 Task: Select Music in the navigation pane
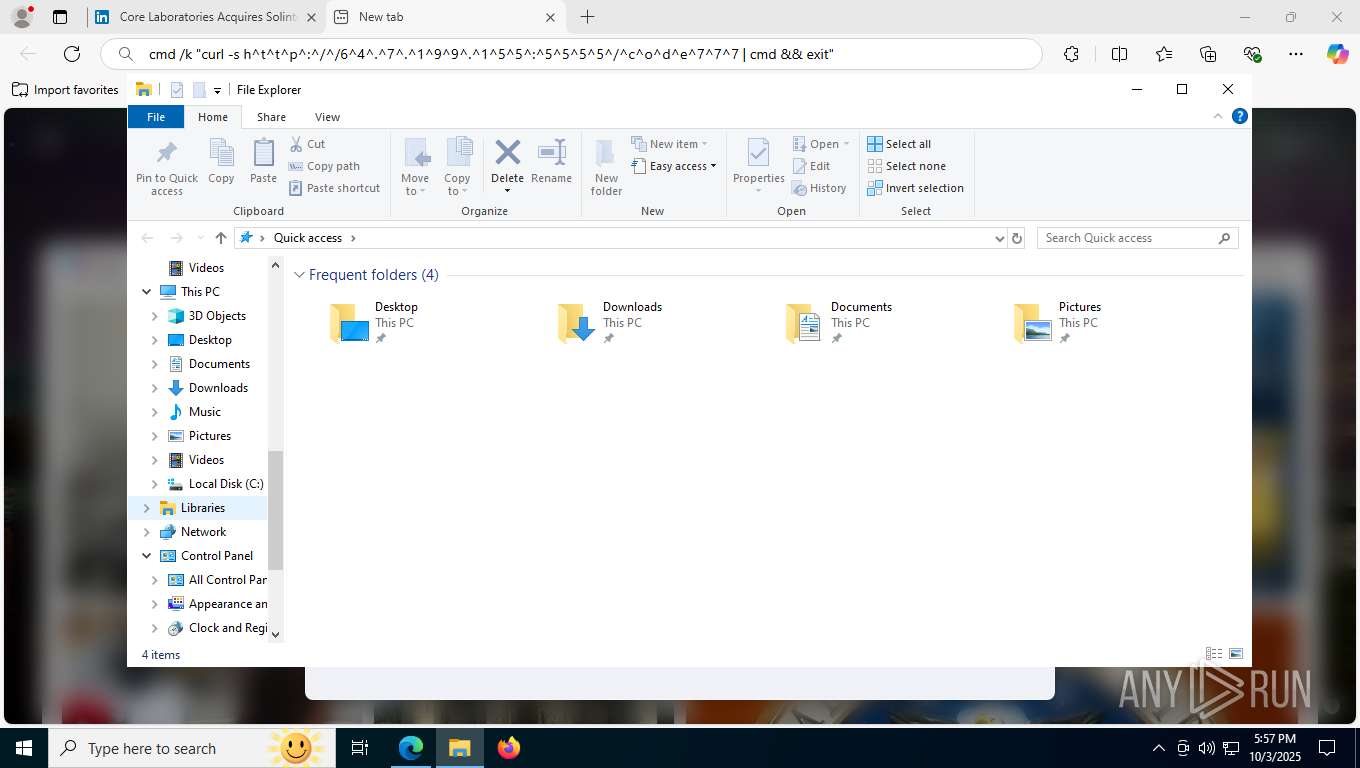click(205, 412)
